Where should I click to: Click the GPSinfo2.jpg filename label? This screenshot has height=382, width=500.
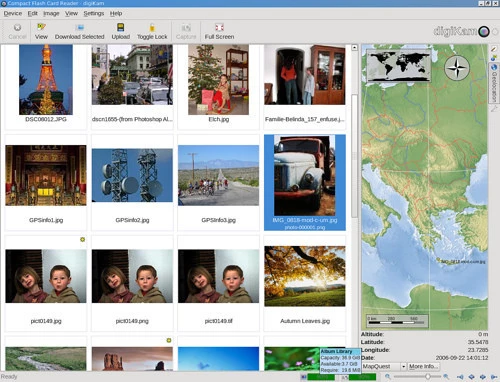pyautogui.click(x=132, y=220)
